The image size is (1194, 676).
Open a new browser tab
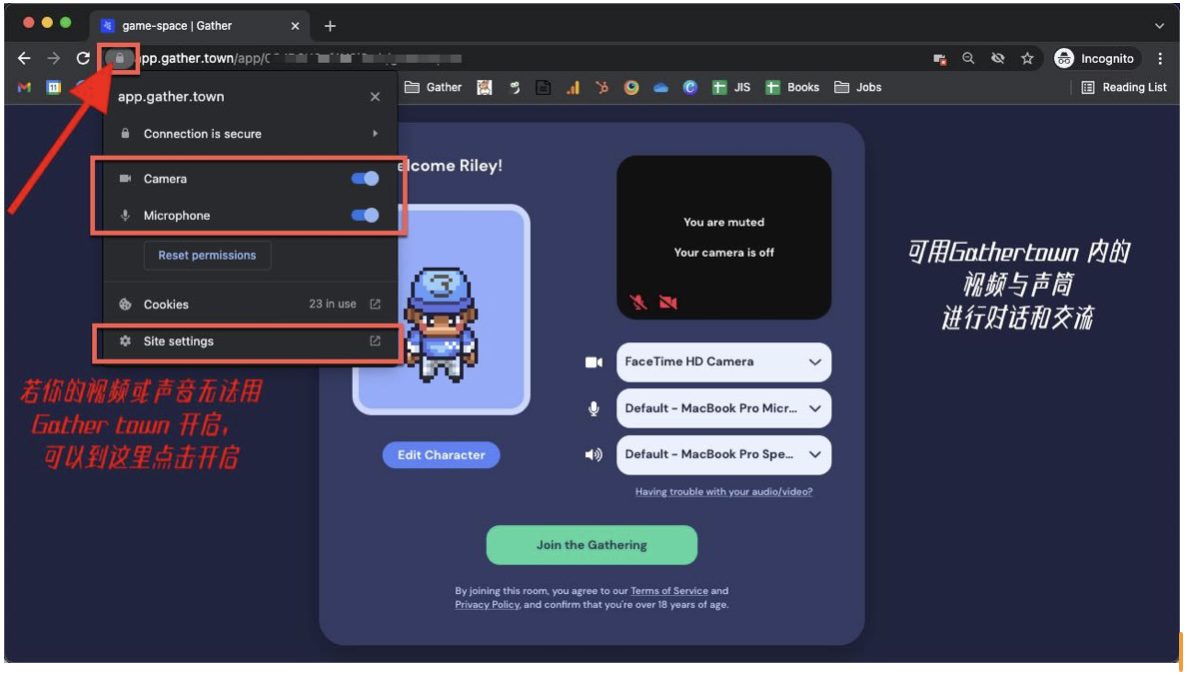330,26
